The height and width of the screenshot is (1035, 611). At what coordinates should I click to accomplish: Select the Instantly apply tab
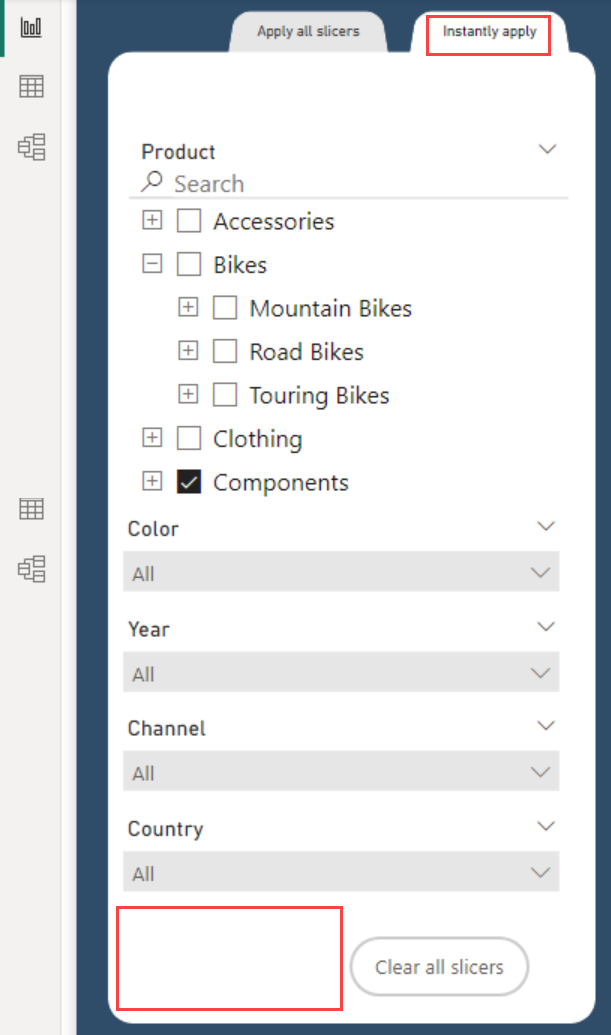(x=489, y=32)
